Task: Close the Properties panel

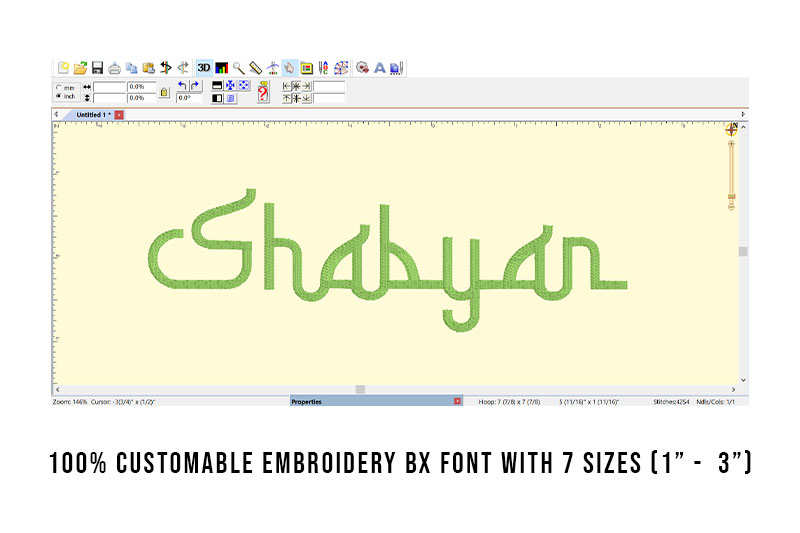Action: [458, 401]
